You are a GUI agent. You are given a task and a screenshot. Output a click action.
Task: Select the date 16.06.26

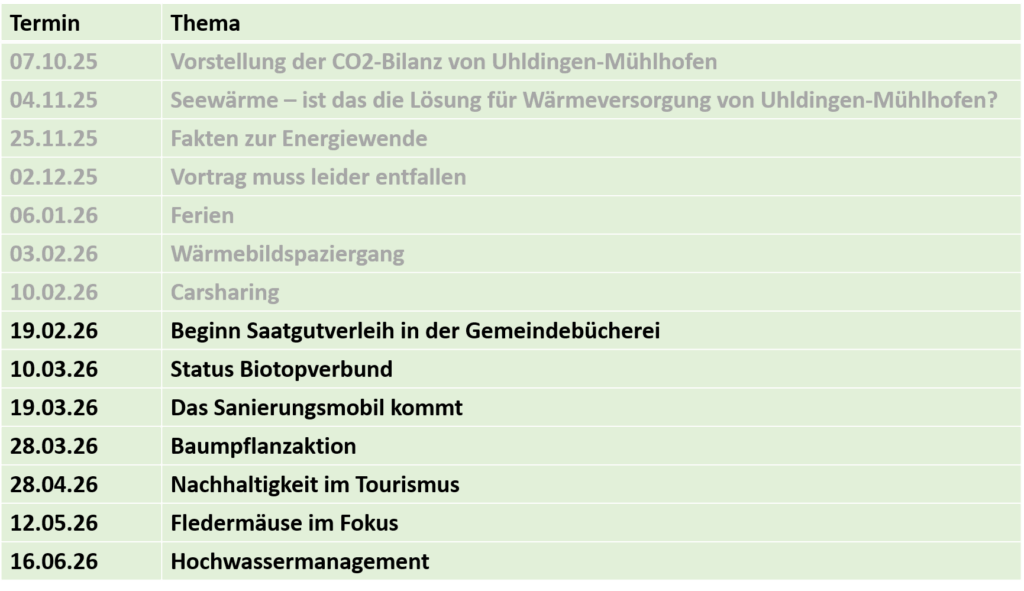coord(54,561)
